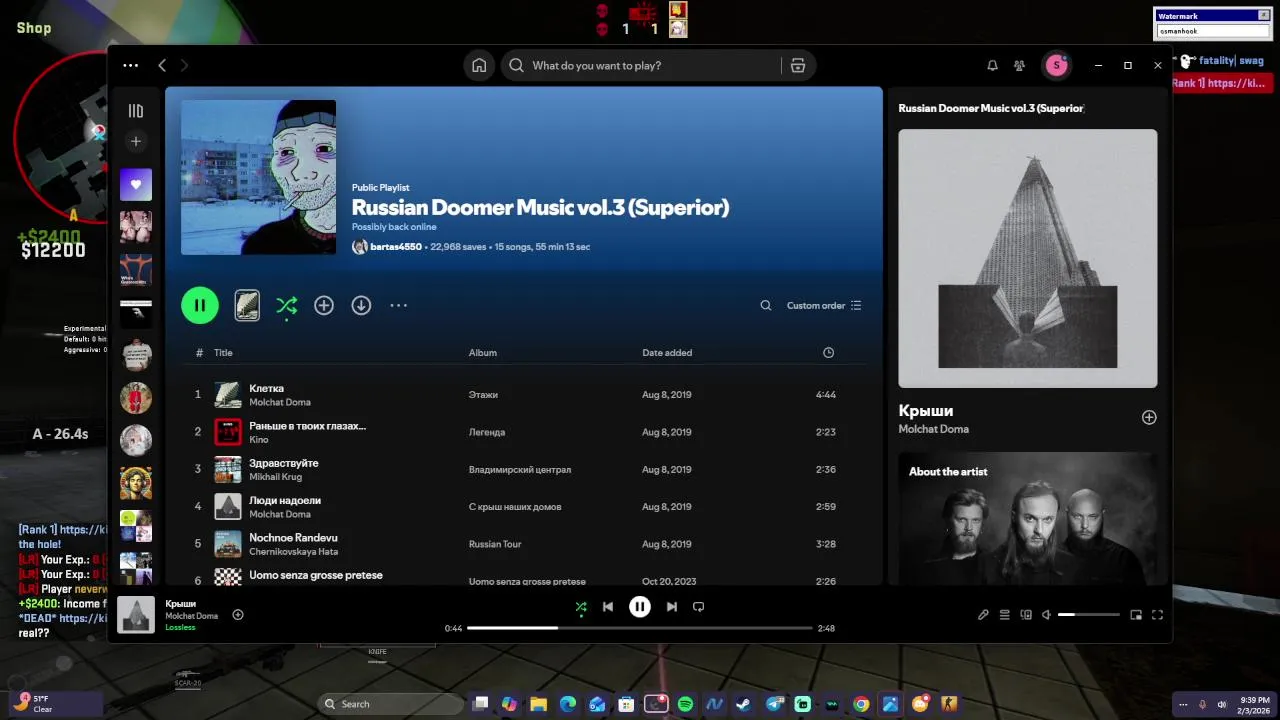Add Крыши to library in right panel

[1149, 418]
